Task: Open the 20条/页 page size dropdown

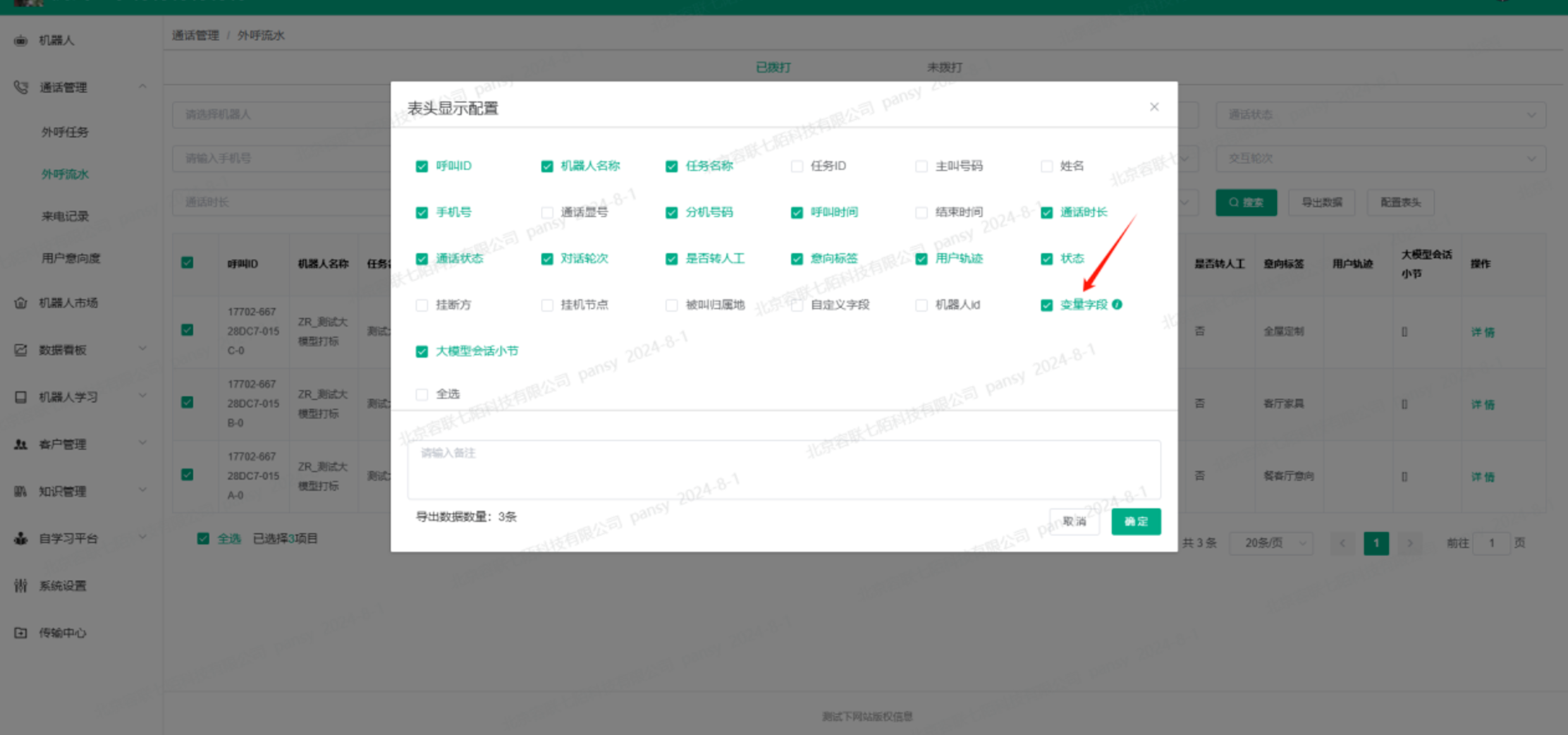Action: tap(1271, 543)
